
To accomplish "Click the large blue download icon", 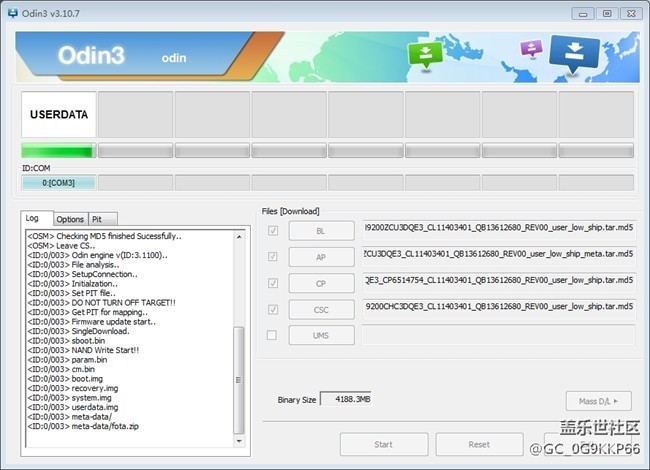I will tap(574, 53).
